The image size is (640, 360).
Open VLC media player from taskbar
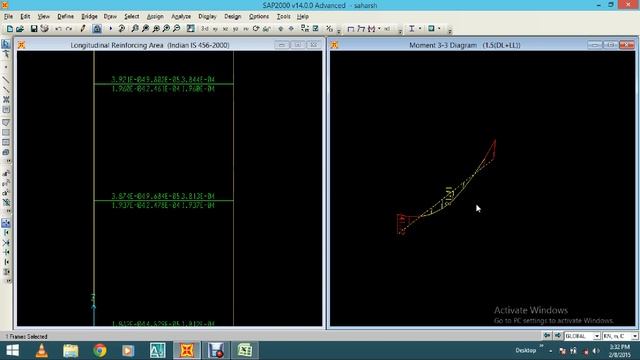click(x=41, y=350)
